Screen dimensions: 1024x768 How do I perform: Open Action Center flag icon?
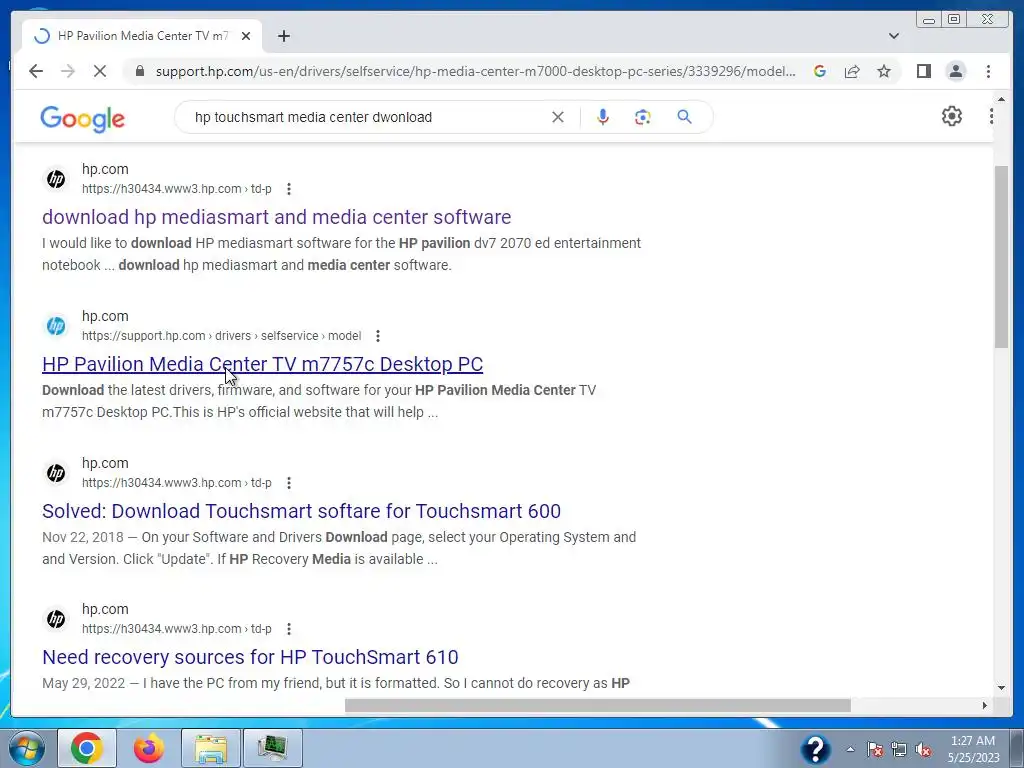tap(875, 749)
